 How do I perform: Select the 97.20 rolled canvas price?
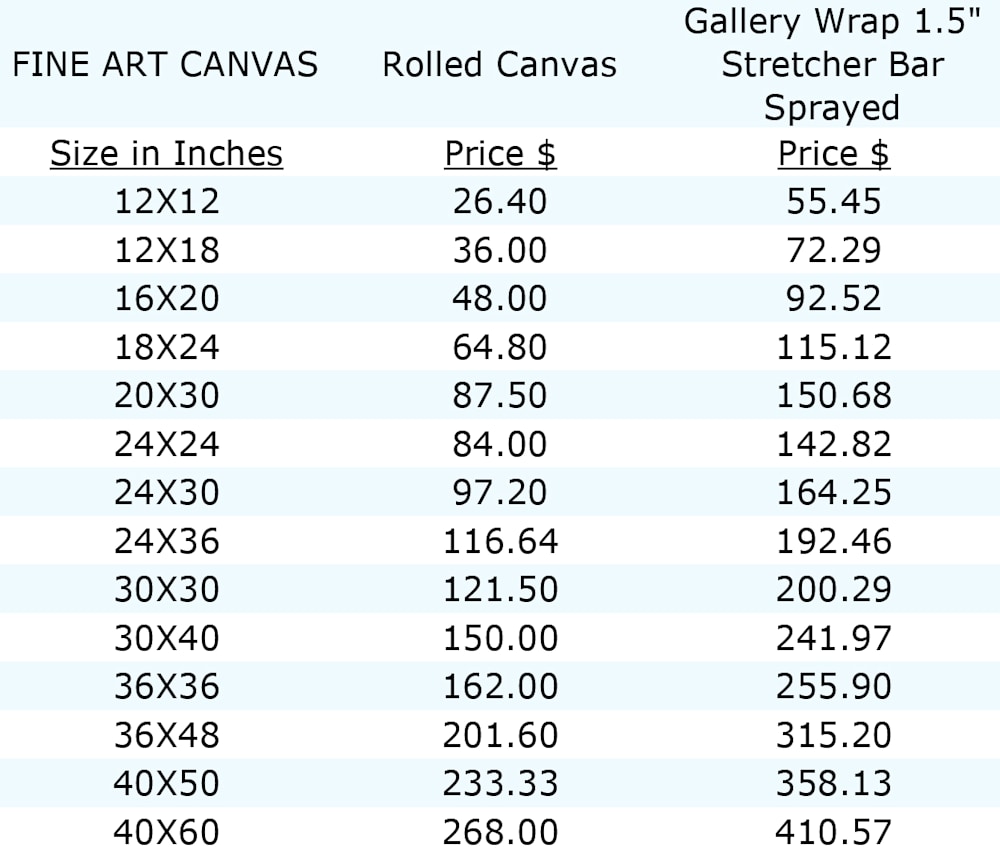(x=500, y=492)
